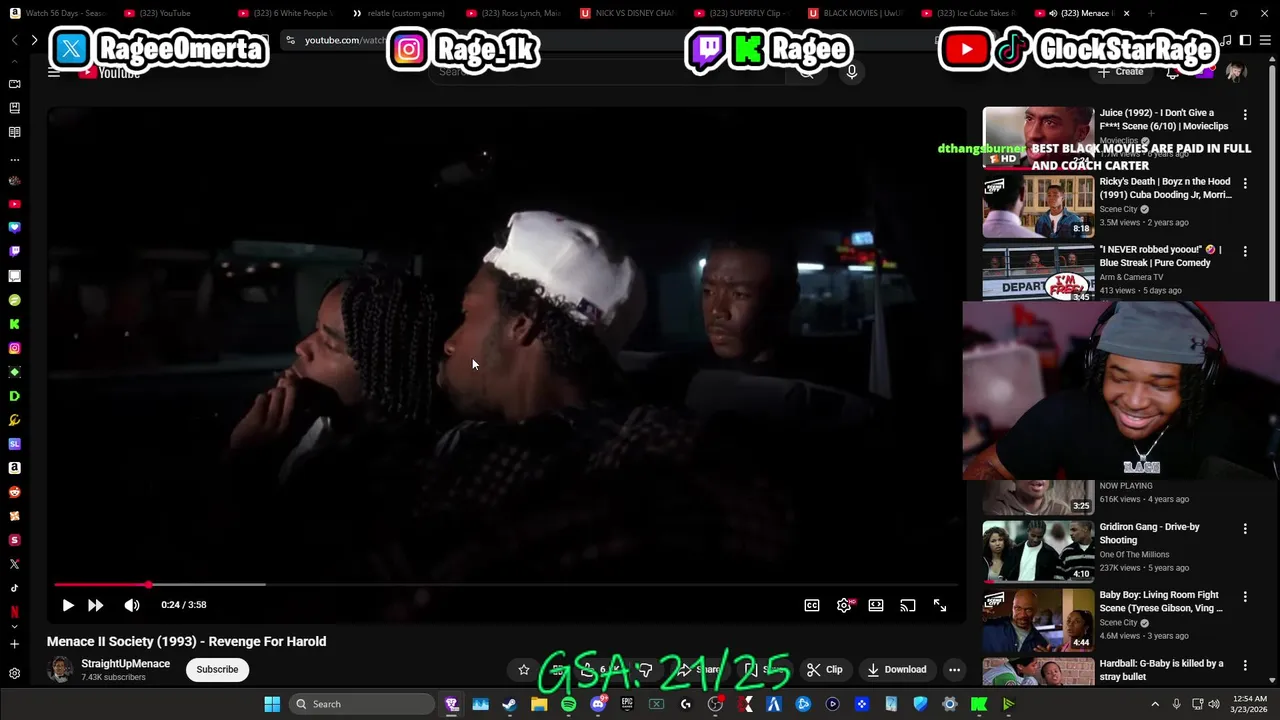Subscribe to StraightUpMenace channel
The image size is (1280, 720).
point(217,669)
